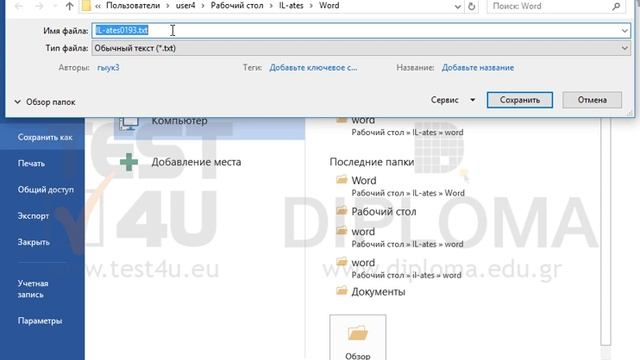Image resolution: width=640 pixels, height=360 pixels.
Task: Open the file type combo box
Action: coord(361,48)
